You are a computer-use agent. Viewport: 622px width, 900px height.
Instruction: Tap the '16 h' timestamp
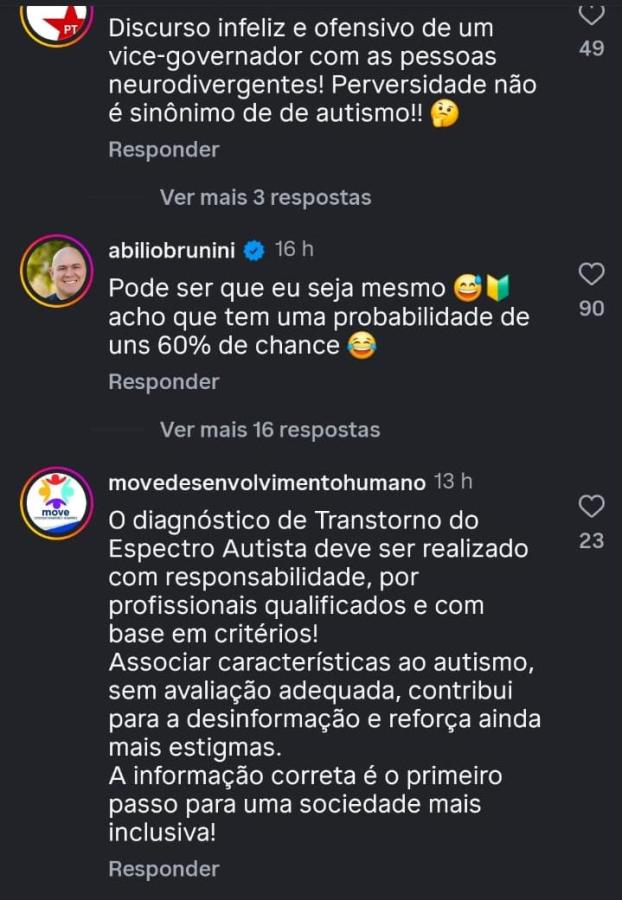pyautogui.click(x=294, y=250)
